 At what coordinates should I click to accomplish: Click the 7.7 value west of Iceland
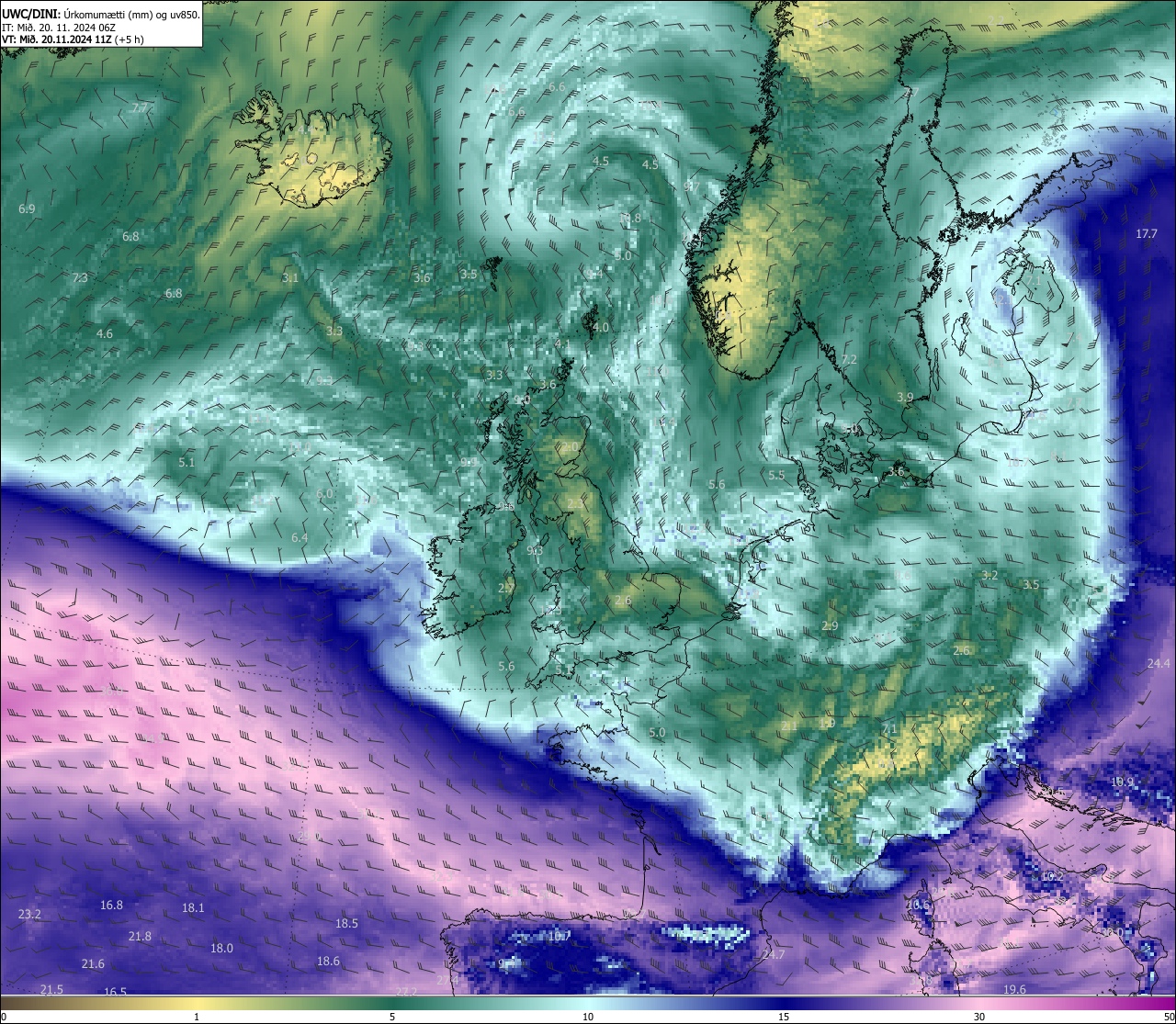140,108
